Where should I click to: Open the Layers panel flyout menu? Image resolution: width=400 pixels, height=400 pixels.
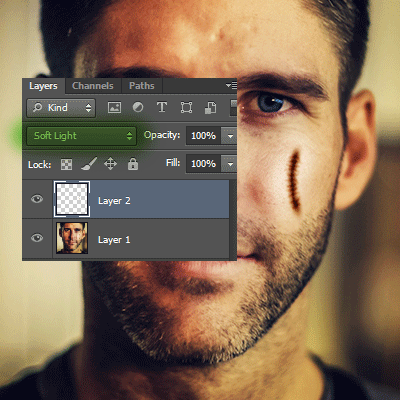(x=231, y=86)
